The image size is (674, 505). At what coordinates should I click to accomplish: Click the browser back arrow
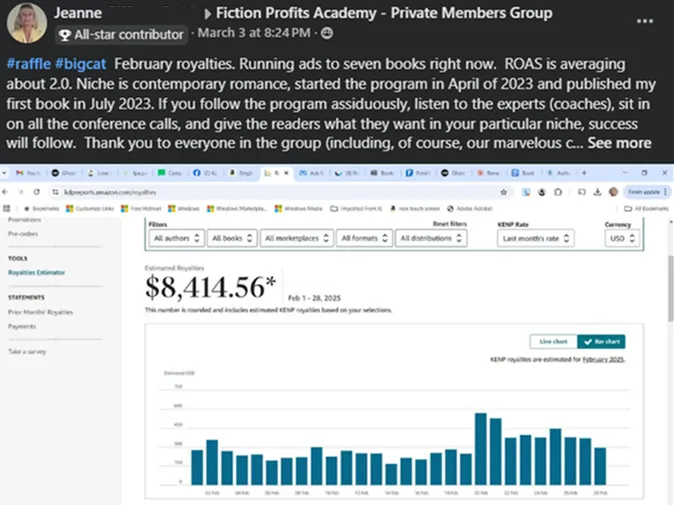pyautogui.click(x=9, y=191)
